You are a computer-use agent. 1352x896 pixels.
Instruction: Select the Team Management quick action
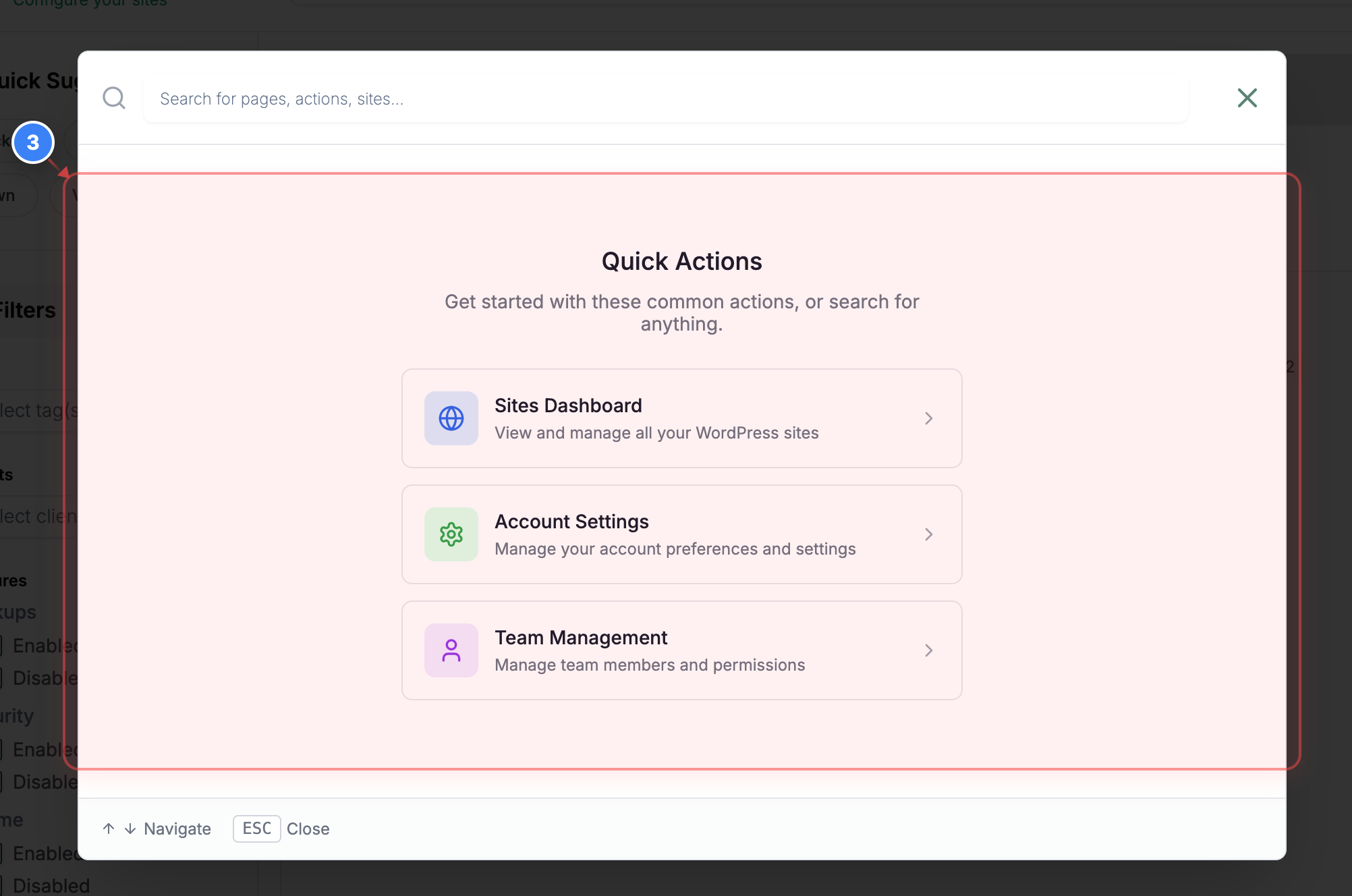pos(681,650)
